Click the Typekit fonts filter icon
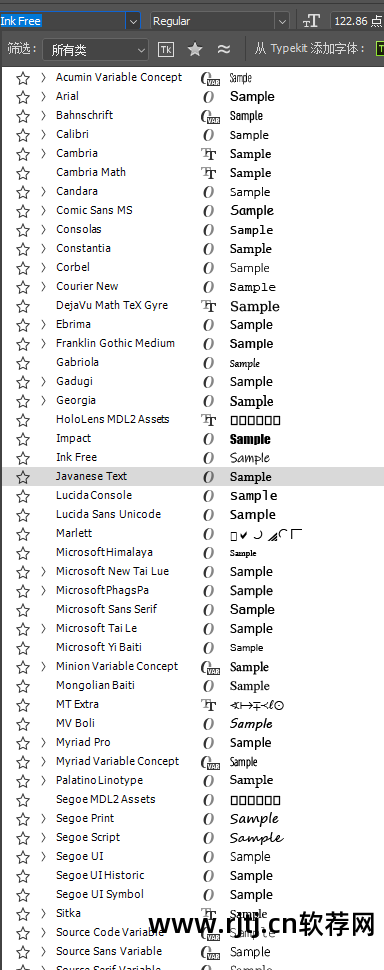384x970 pixels. (166, 49)
